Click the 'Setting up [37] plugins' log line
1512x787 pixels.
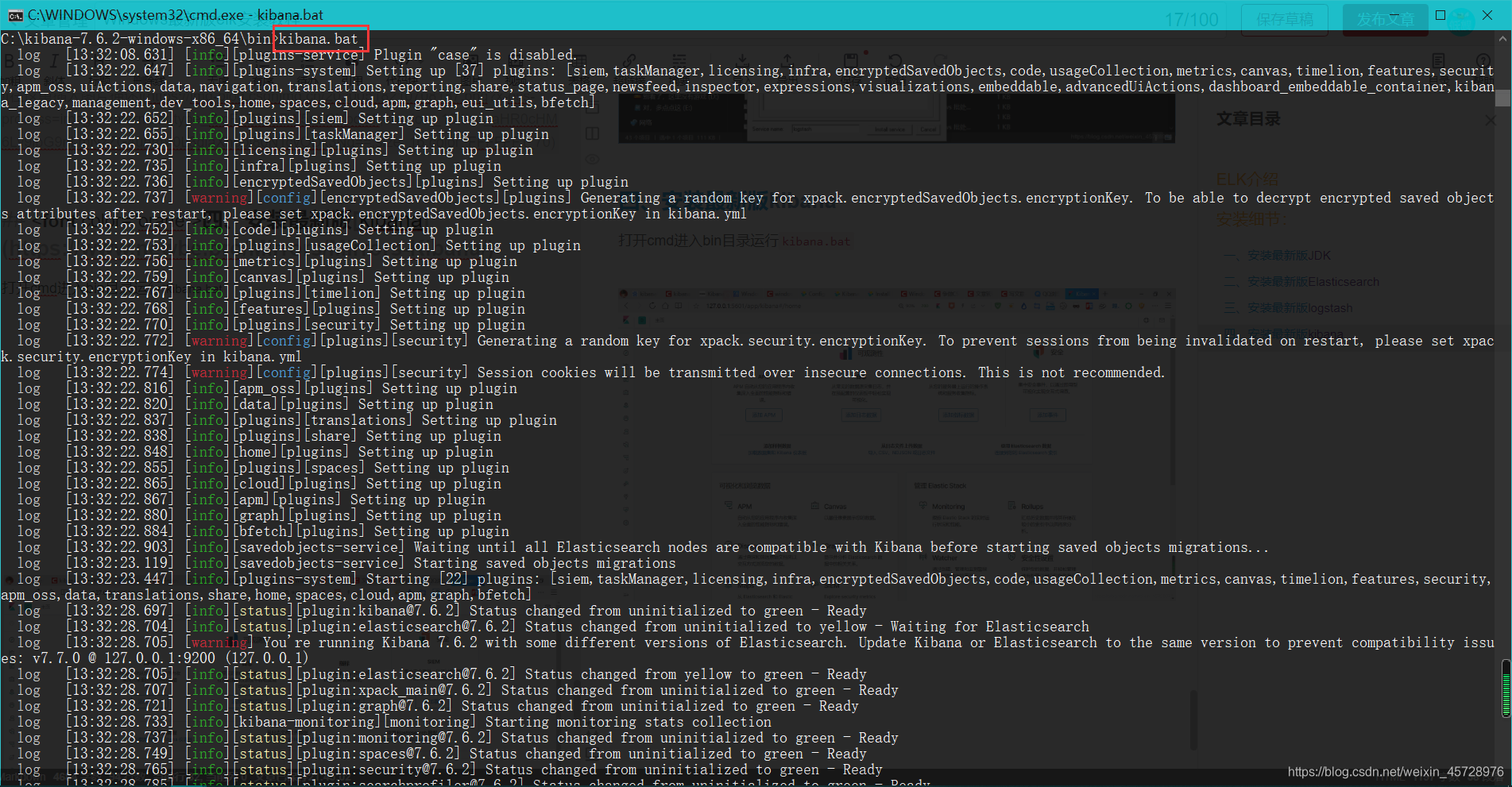(x=747, y=87)
